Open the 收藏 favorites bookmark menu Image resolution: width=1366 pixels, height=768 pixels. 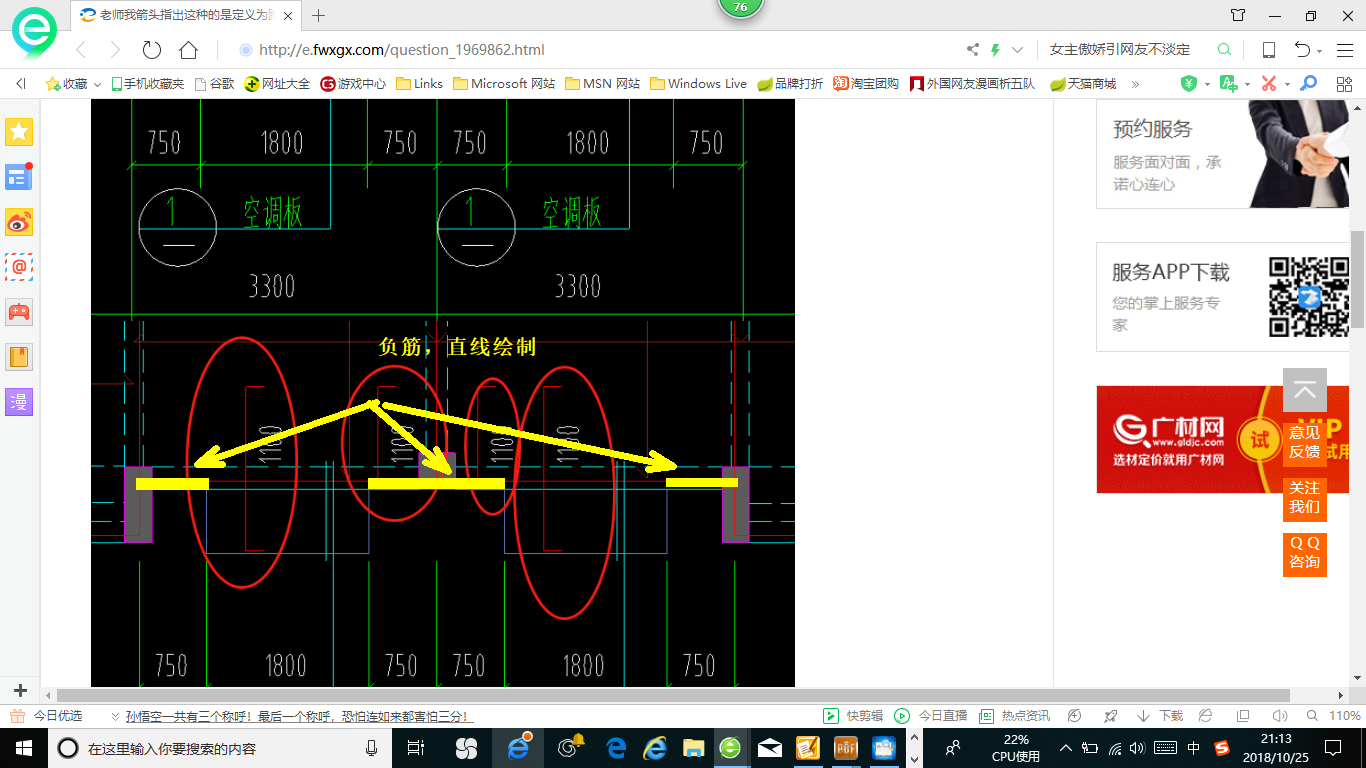73,84
